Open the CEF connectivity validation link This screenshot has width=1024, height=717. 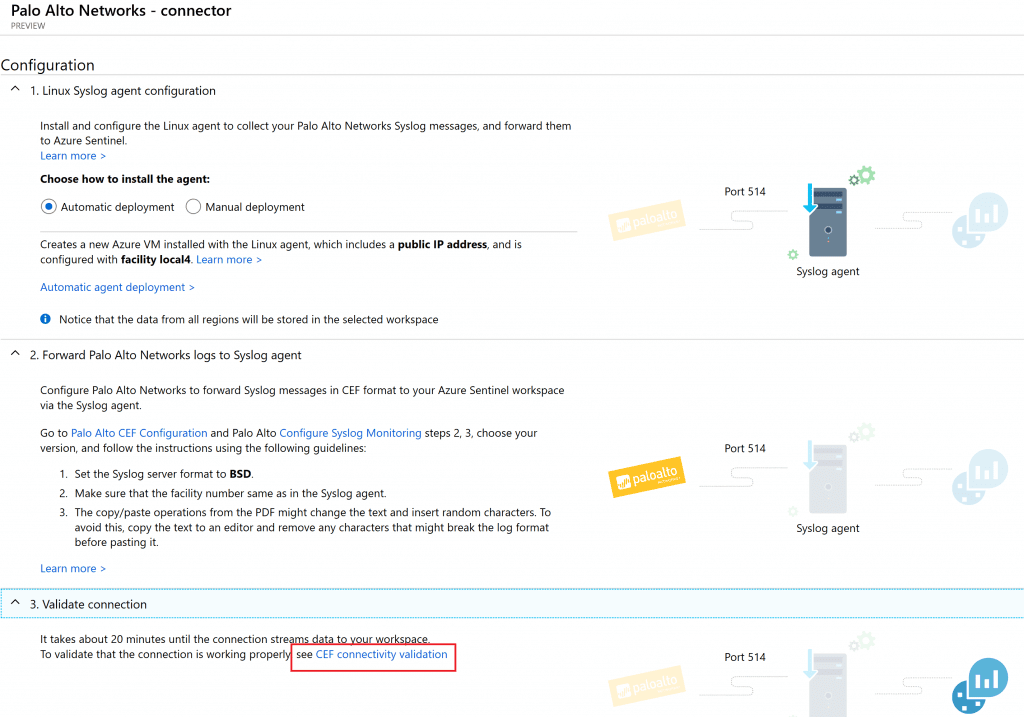(381, 655)
